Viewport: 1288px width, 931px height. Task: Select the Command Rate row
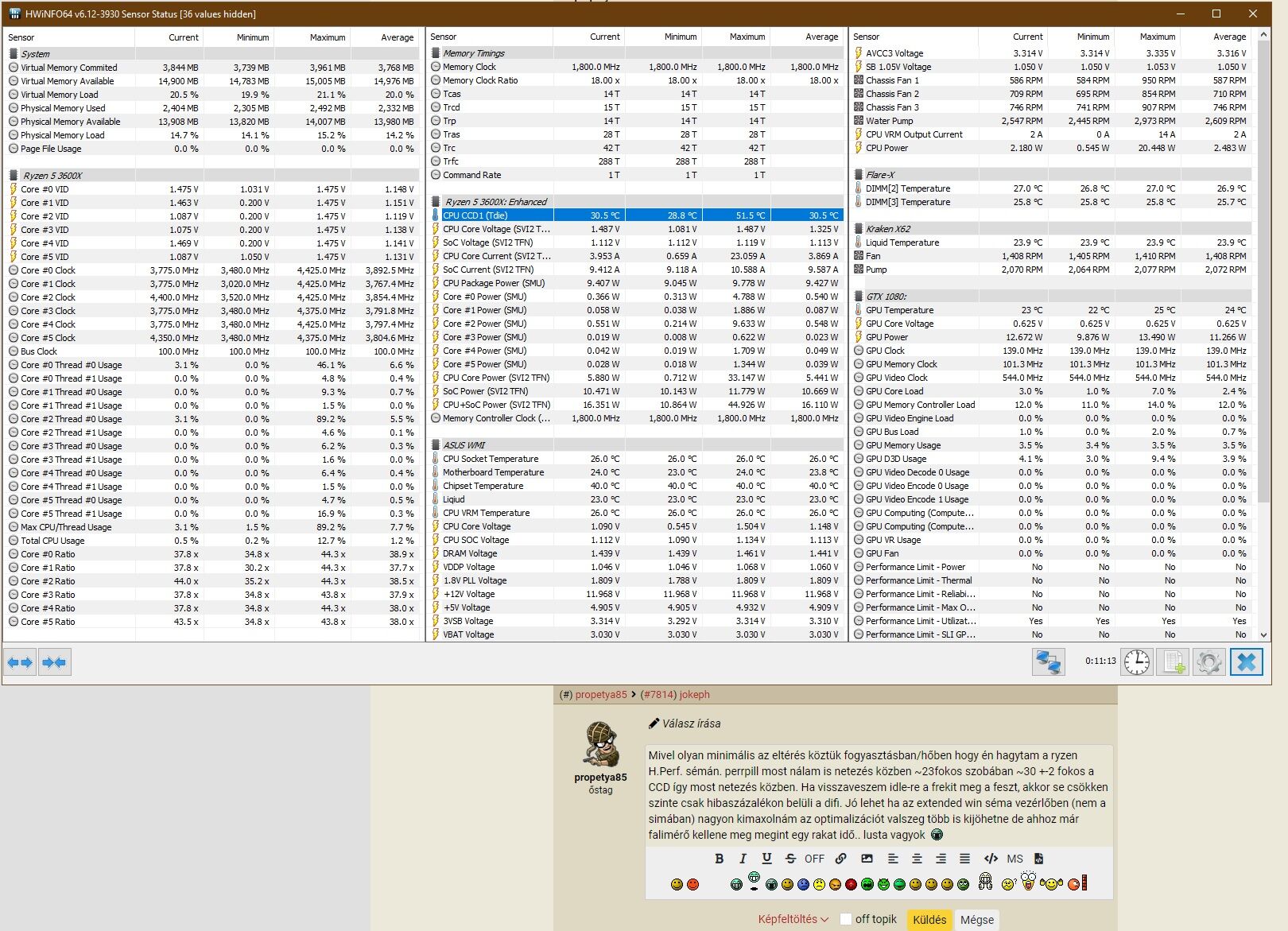coord(636,175)
